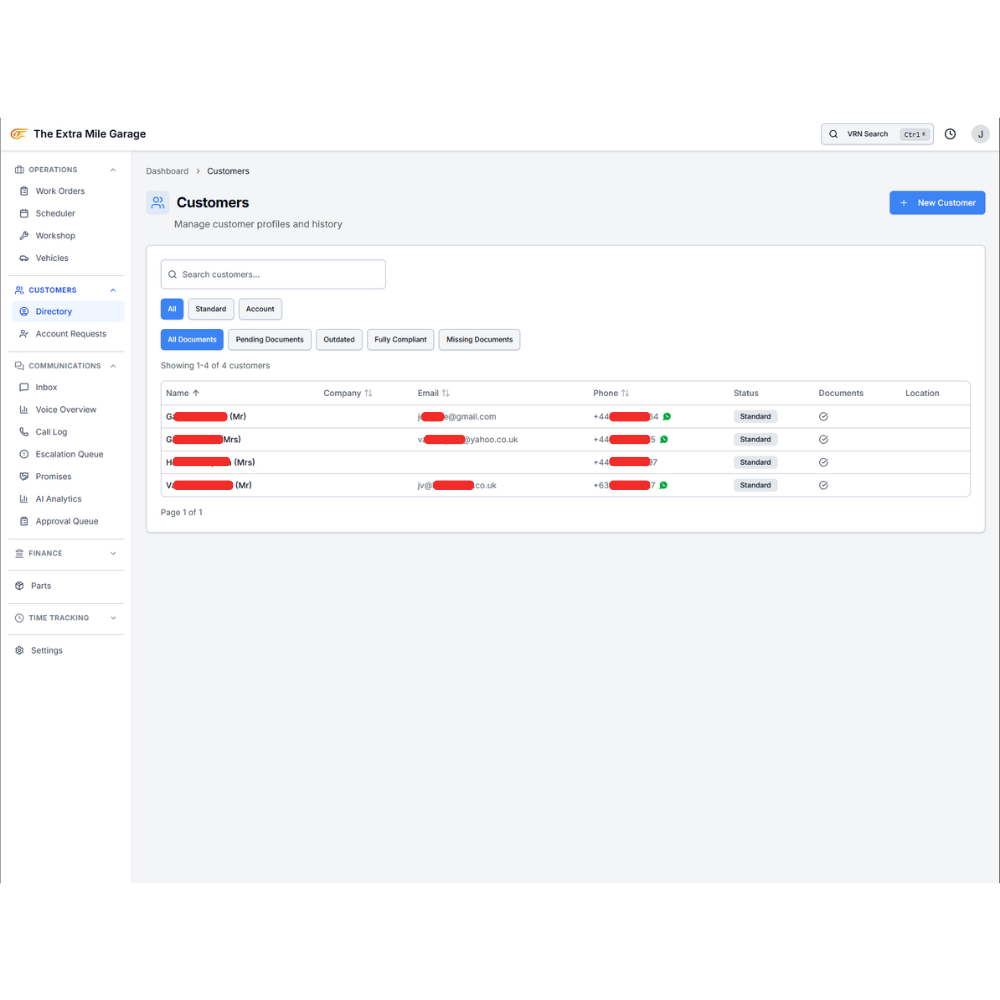Open the user avatar J menu
Screen dimensions: 1000x1000
[x=980, y=134]
